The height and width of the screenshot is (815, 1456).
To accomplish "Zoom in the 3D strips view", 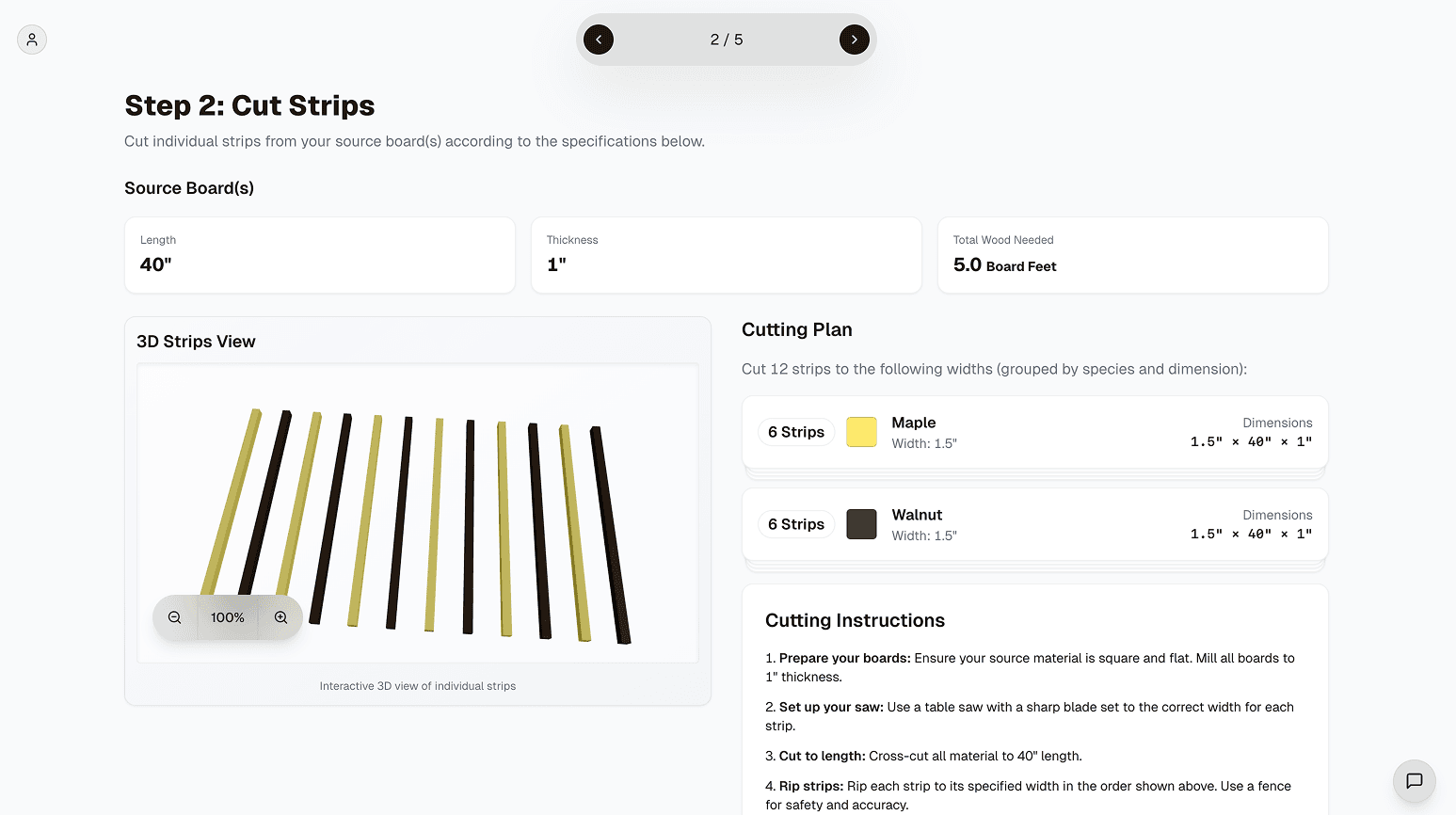I will (x=280, y=617).
